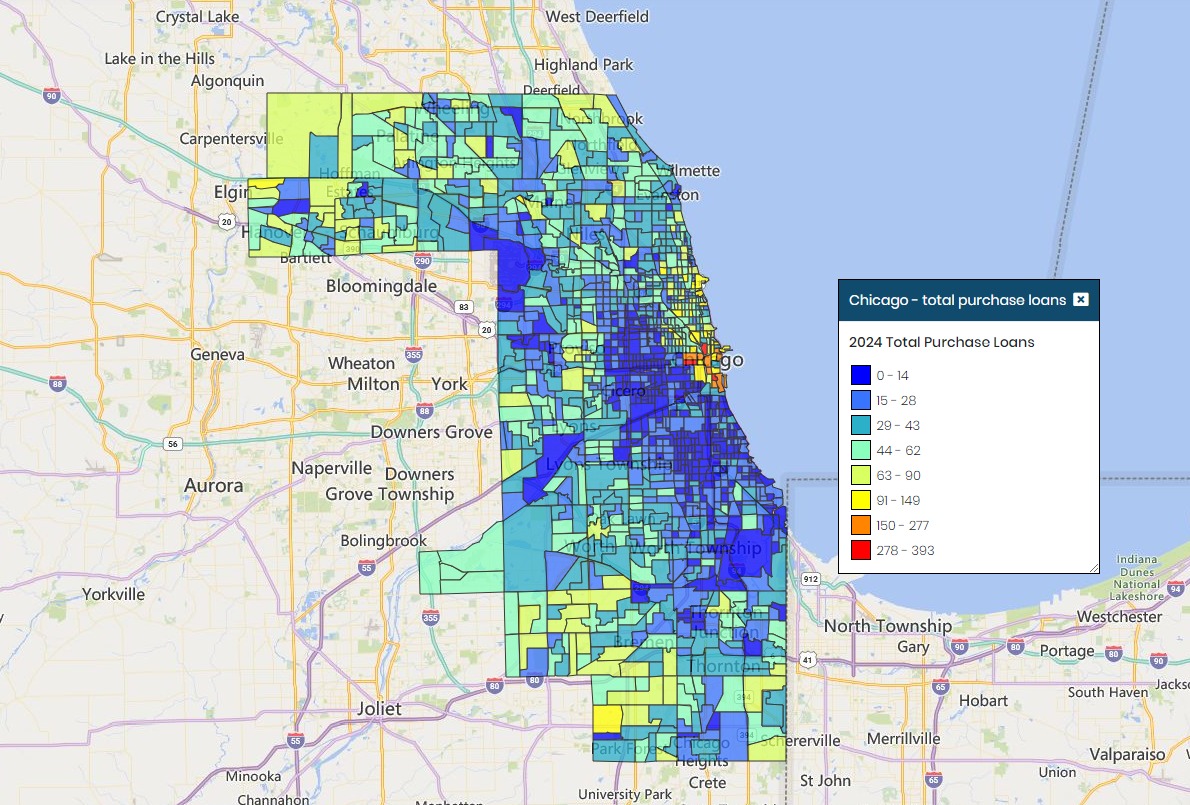Click the Naperville city label

[332, 468]
